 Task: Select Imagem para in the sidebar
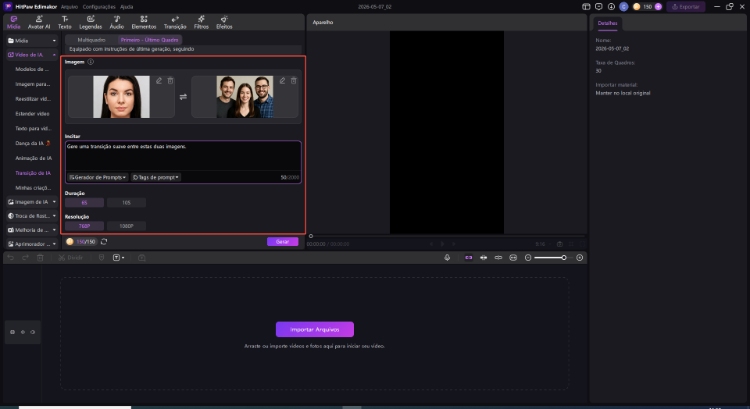[33, 84]
